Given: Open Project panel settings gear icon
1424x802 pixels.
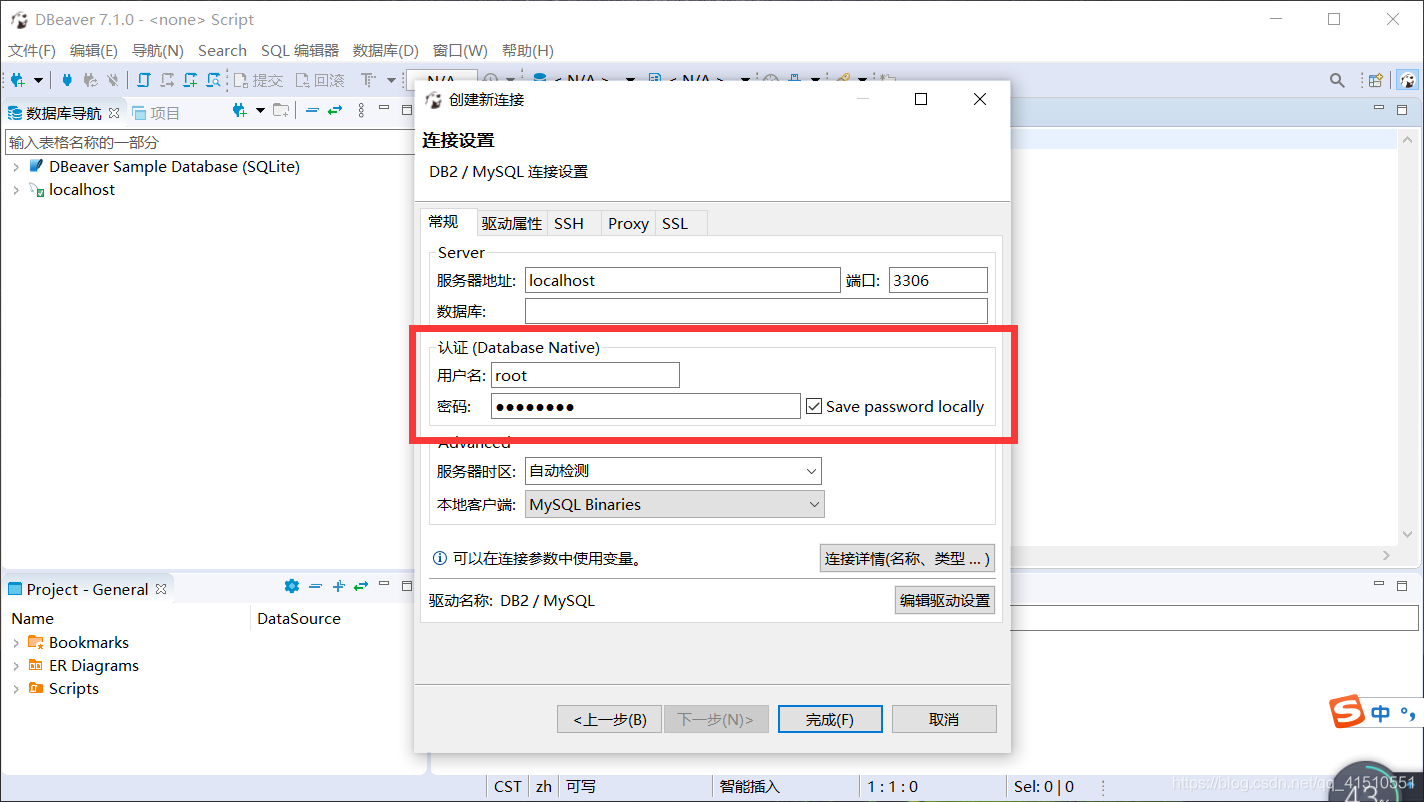Looking at the screenshot, I should (292, 586).
